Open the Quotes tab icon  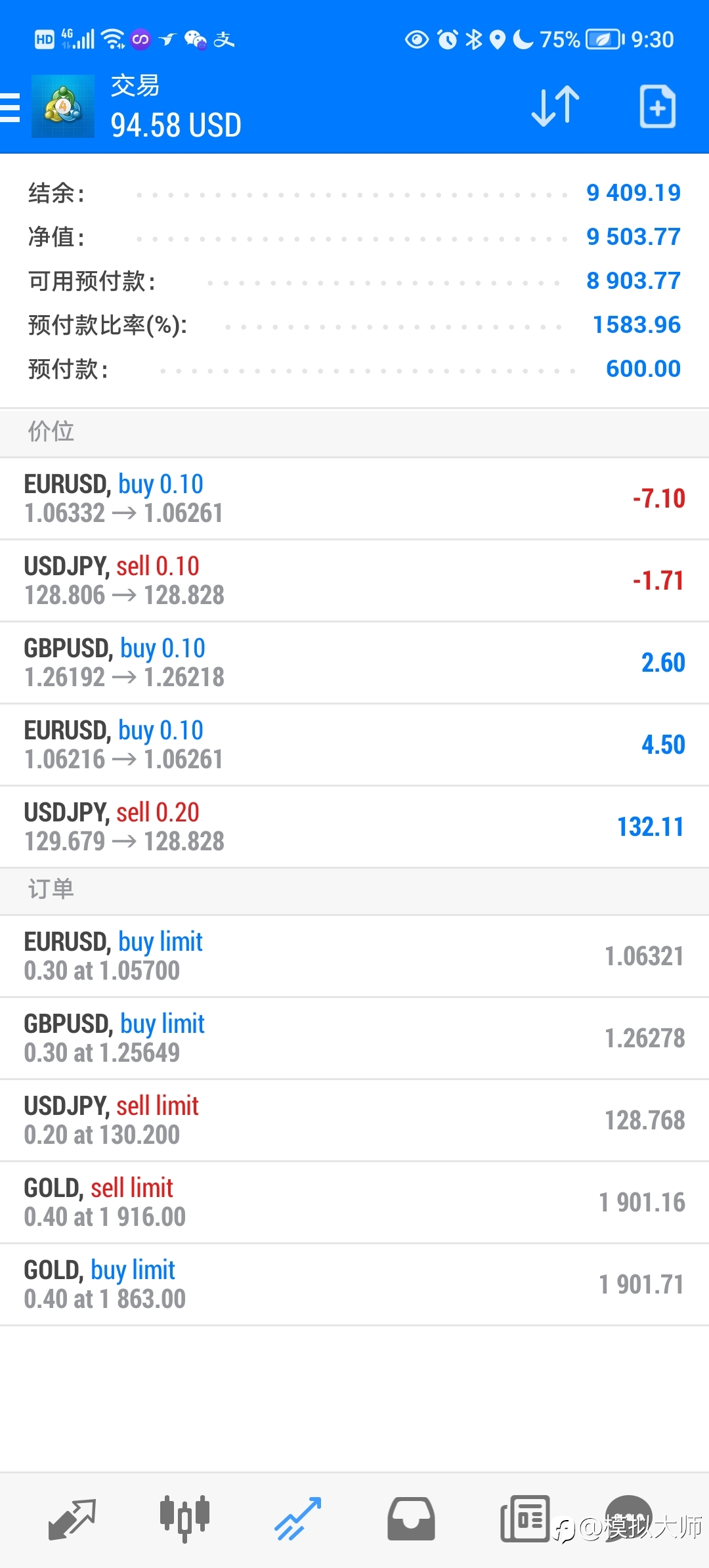[72, 1519]
